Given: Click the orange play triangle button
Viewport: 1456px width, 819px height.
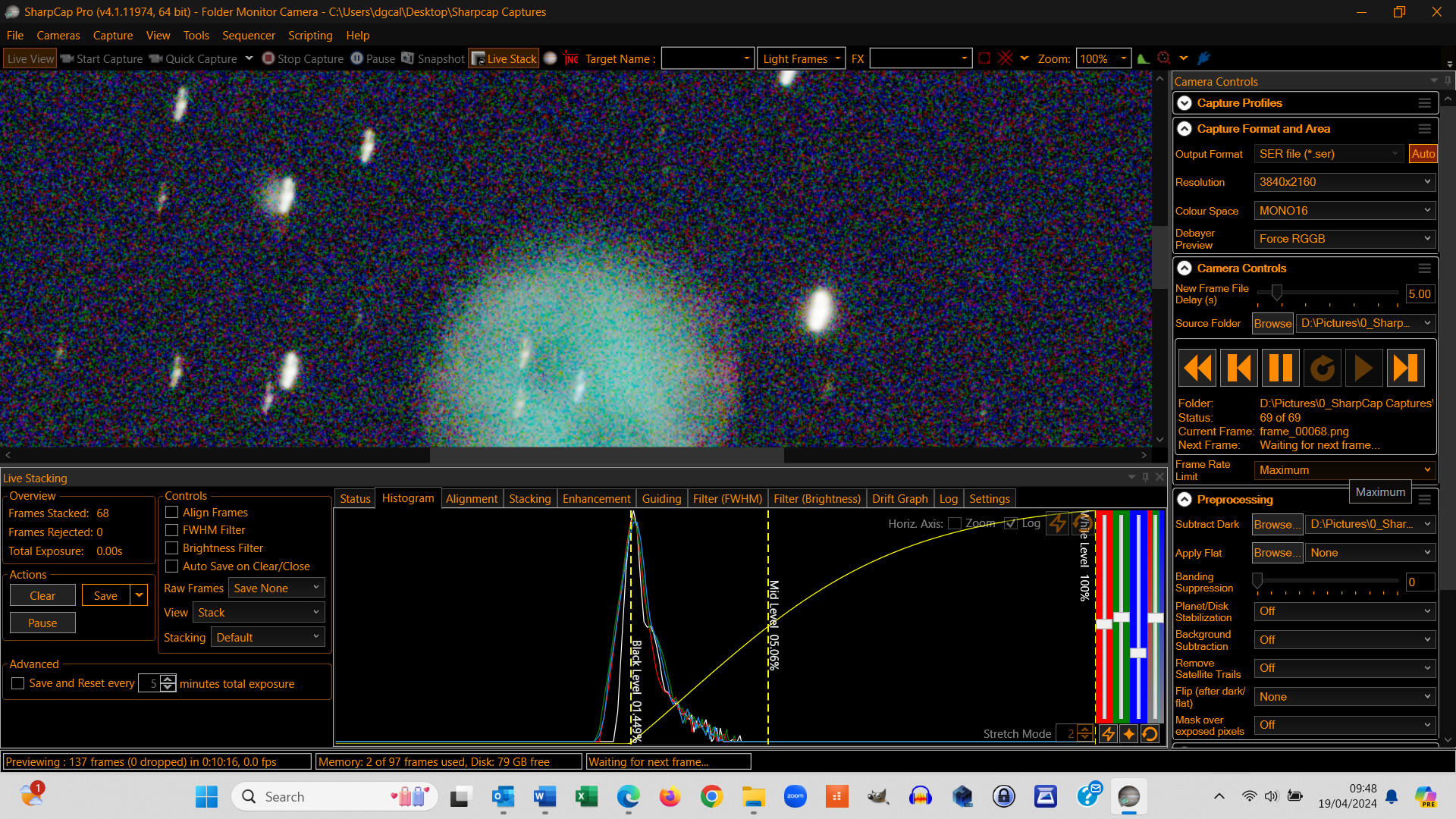Looking at the screenshot, I should click(1363, 369).
